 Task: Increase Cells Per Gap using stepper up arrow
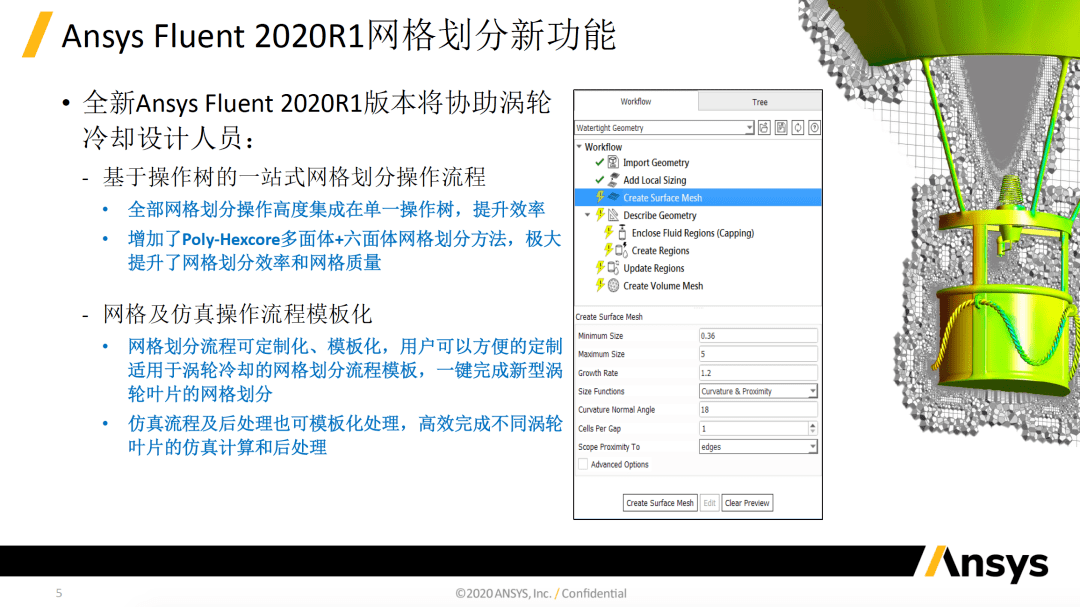pos(813,425)
